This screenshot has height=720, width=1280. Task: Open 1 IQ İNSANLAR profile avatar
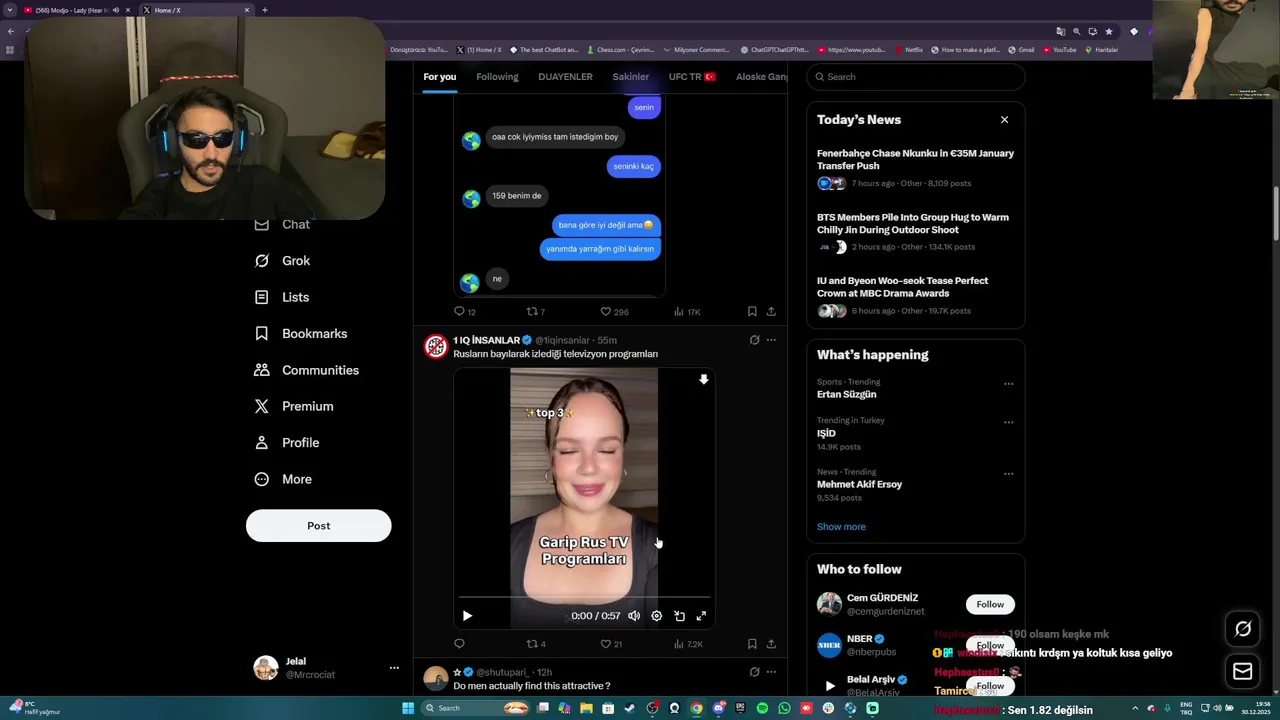click(436, 346)
